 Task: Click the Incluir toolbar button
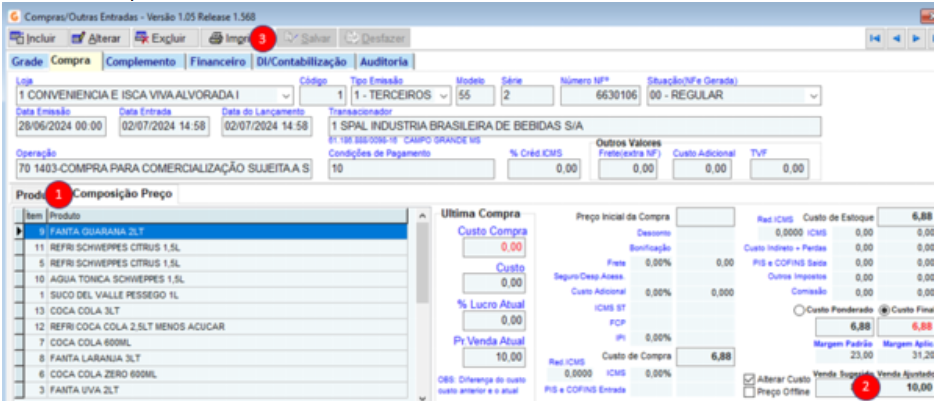coord(33,39)
